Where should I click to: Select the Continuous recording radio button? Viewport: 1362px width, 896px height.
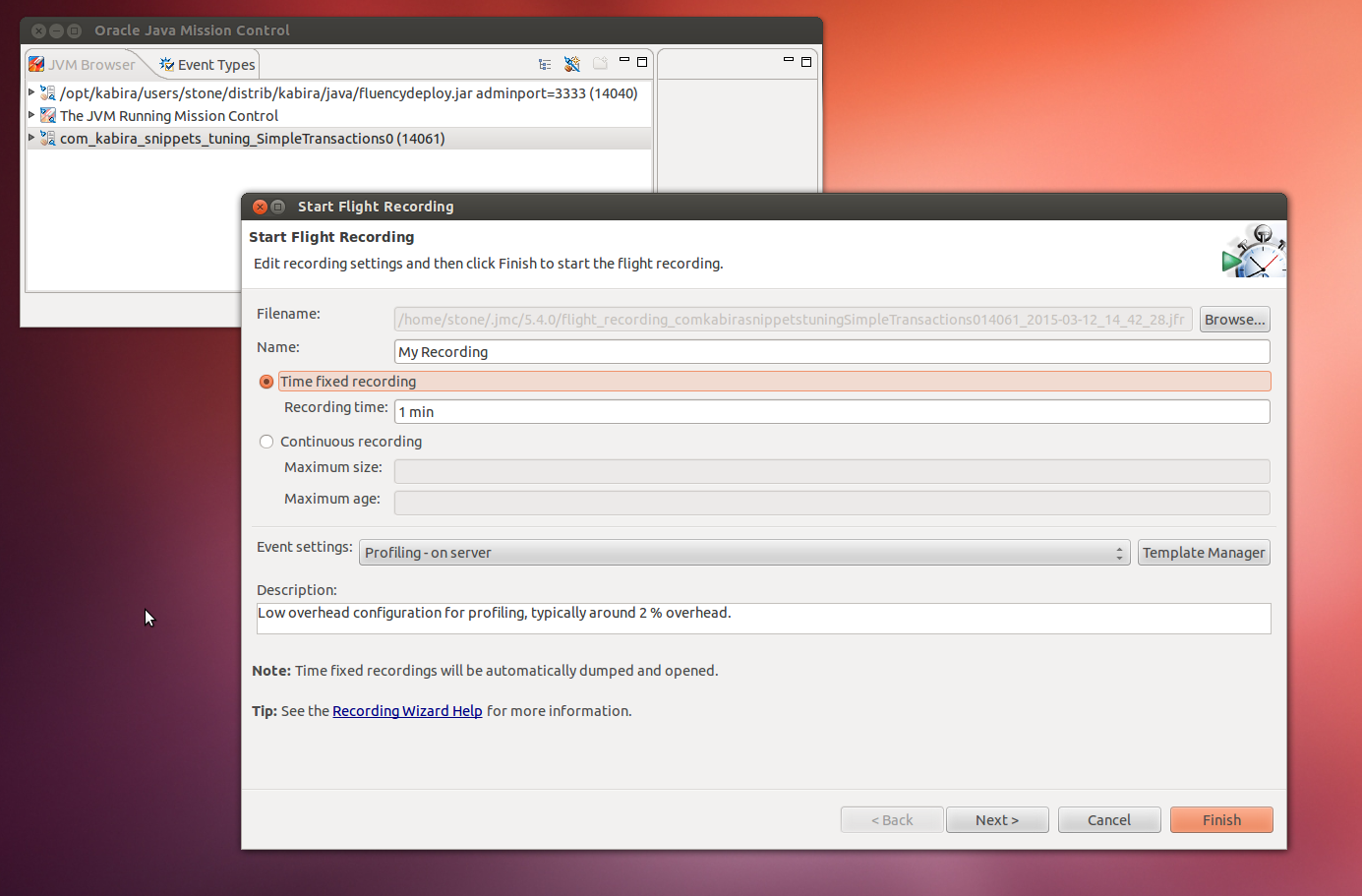click(266, 442)
